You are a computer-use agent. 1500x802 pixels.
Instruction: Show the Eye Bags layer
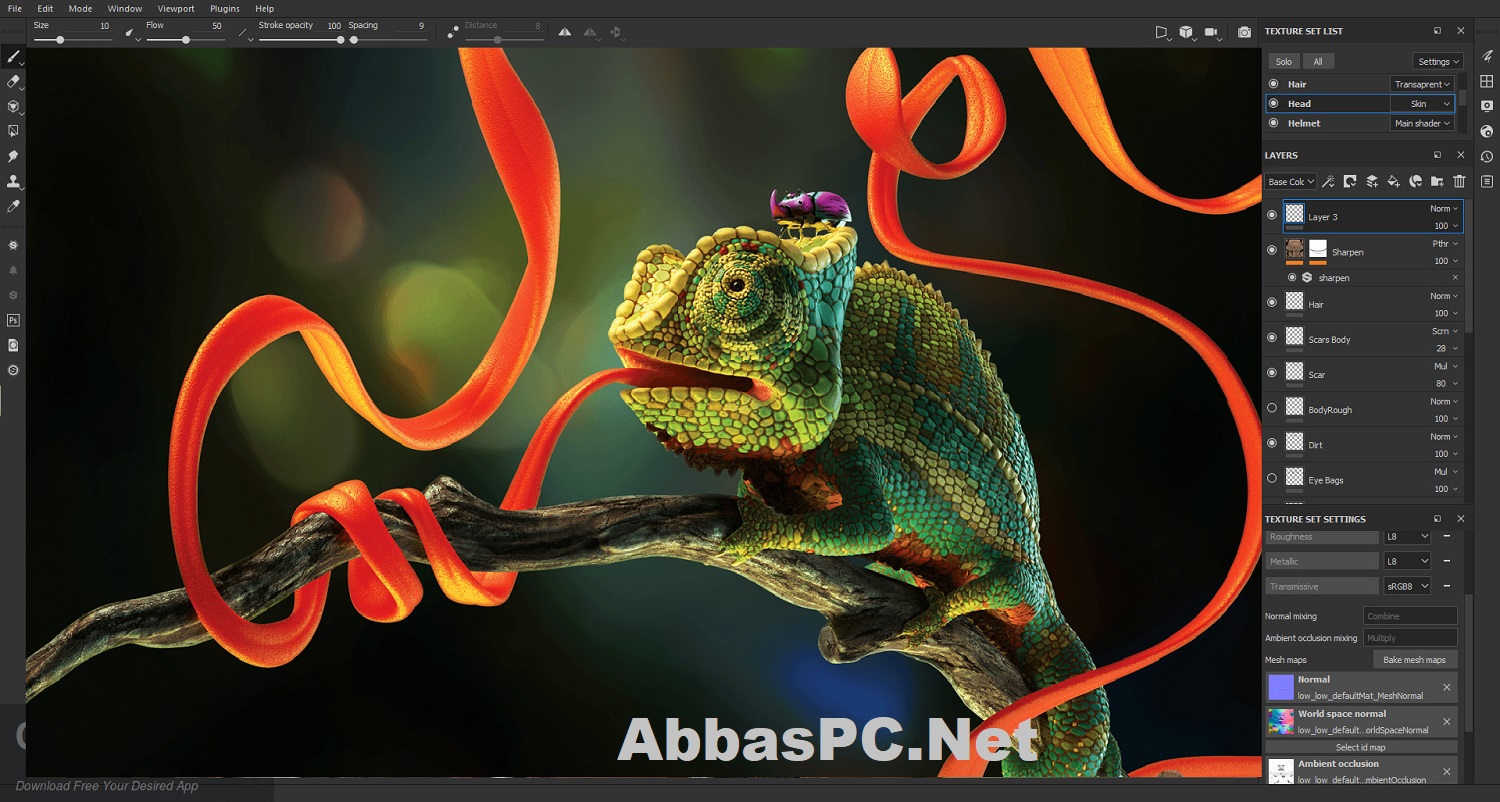pos(1272,478)
